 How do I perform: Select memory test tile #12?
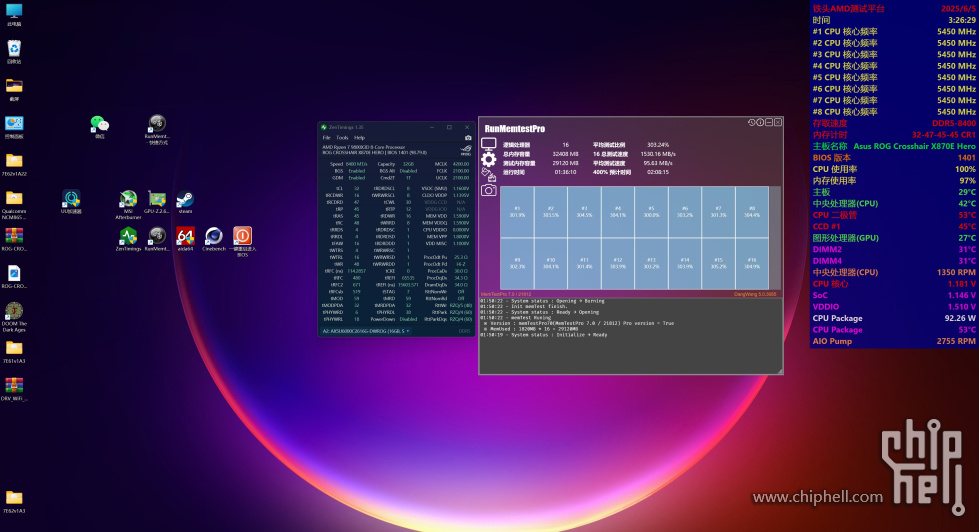[617, 264]
